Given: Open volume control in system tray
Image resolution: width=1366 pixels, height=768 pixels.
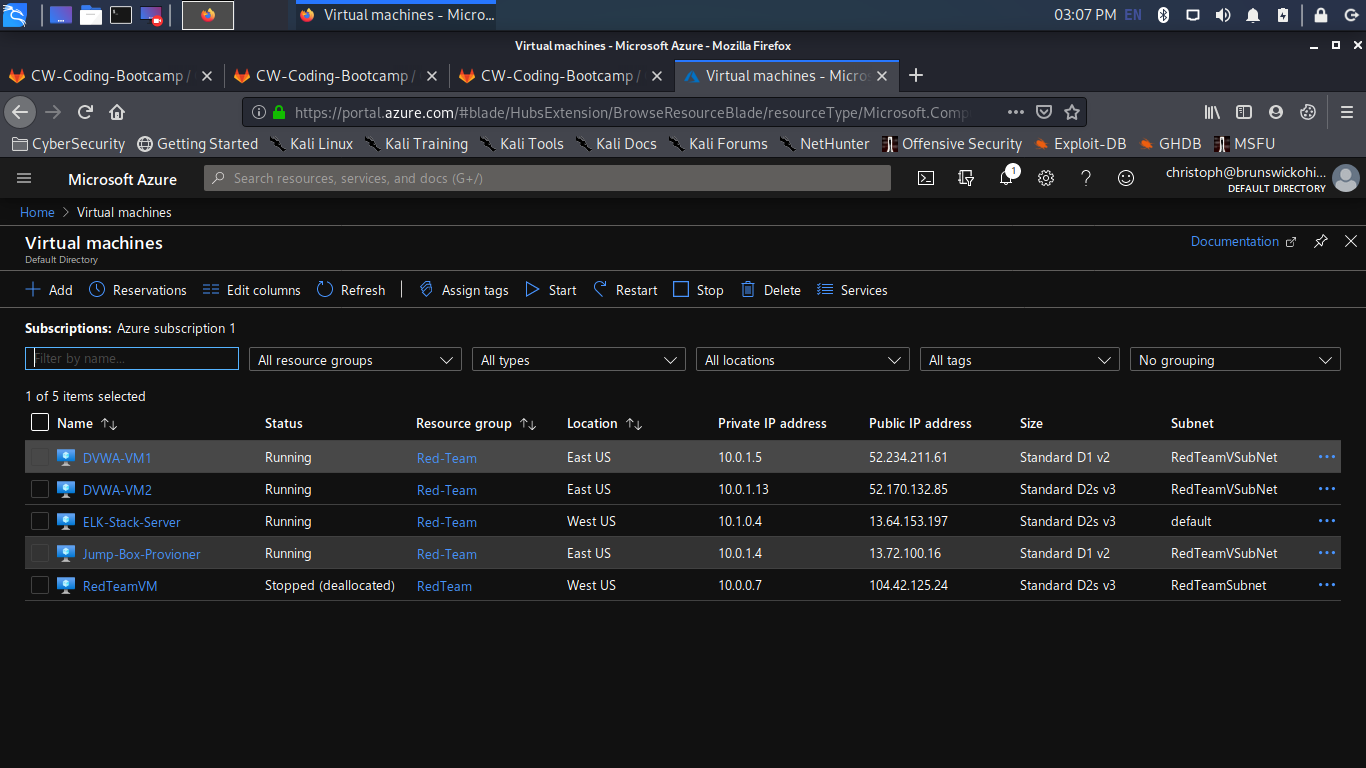Looking at the screenshot, I should pyautogui.click(x=1223, y=14).
